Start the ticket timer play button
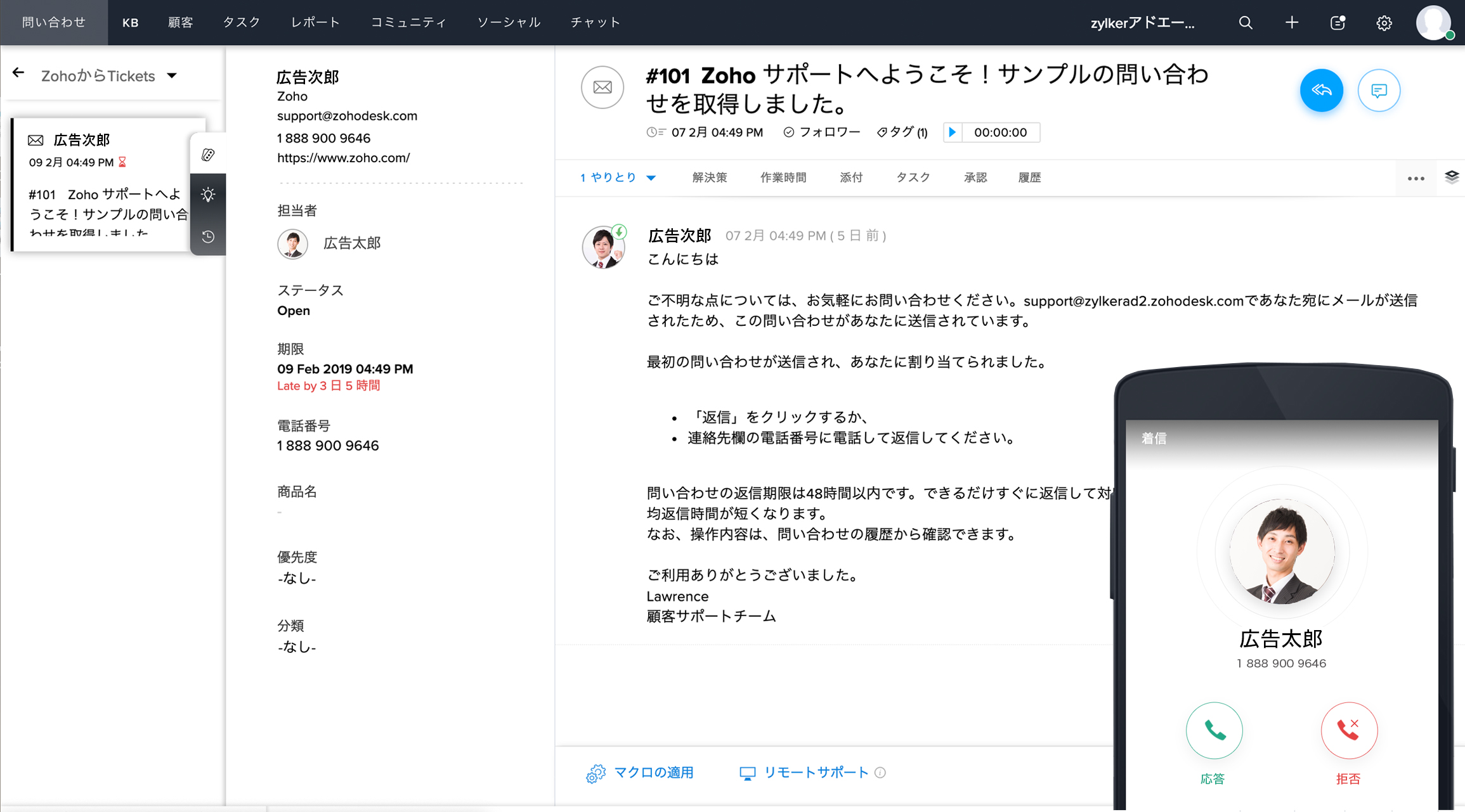This screenshot has width=1465, height=812. pyautogui.click(x=952, y=132)
